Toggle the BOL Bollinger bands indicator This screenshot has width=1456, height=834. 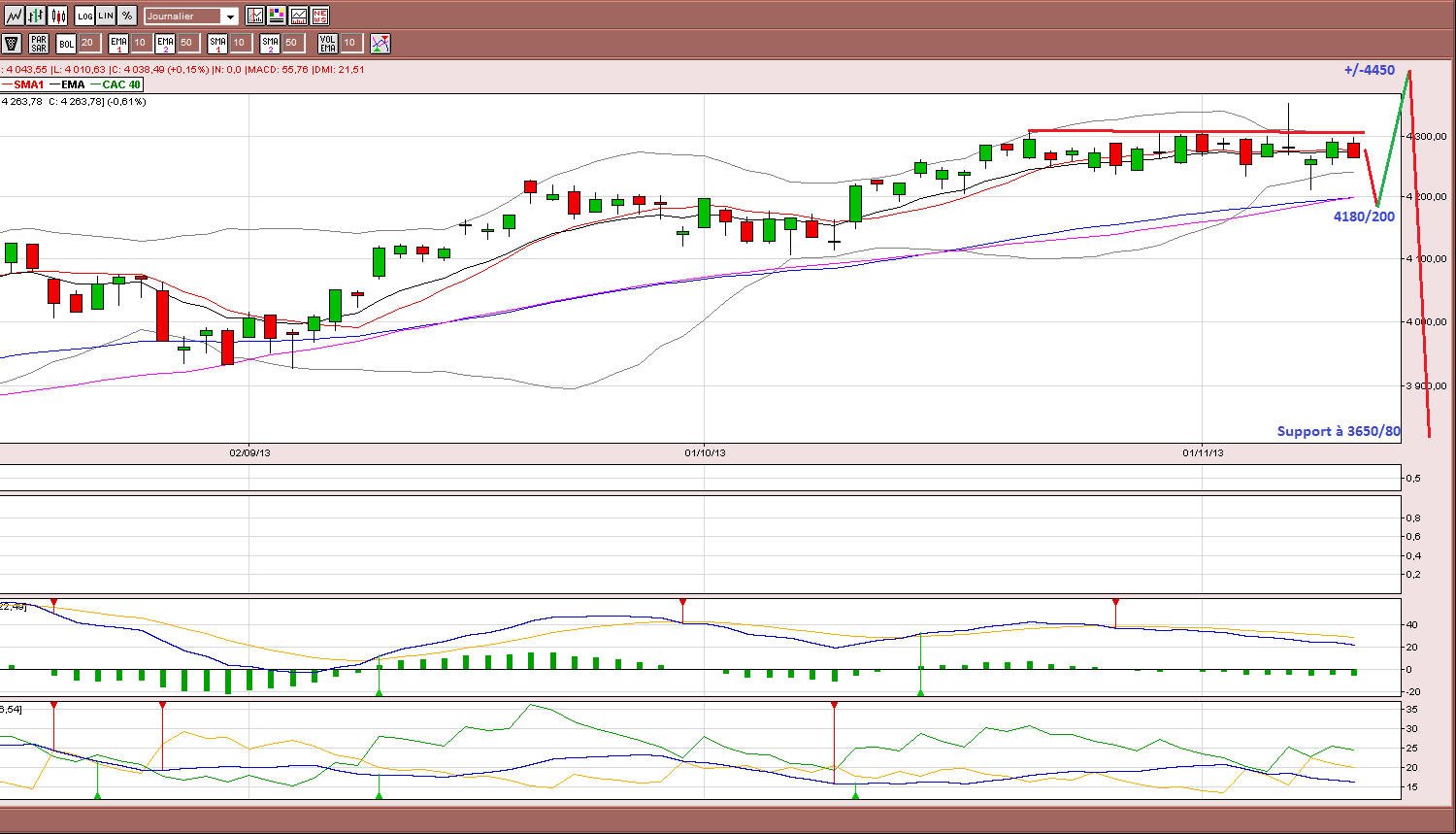coord(66,43)
